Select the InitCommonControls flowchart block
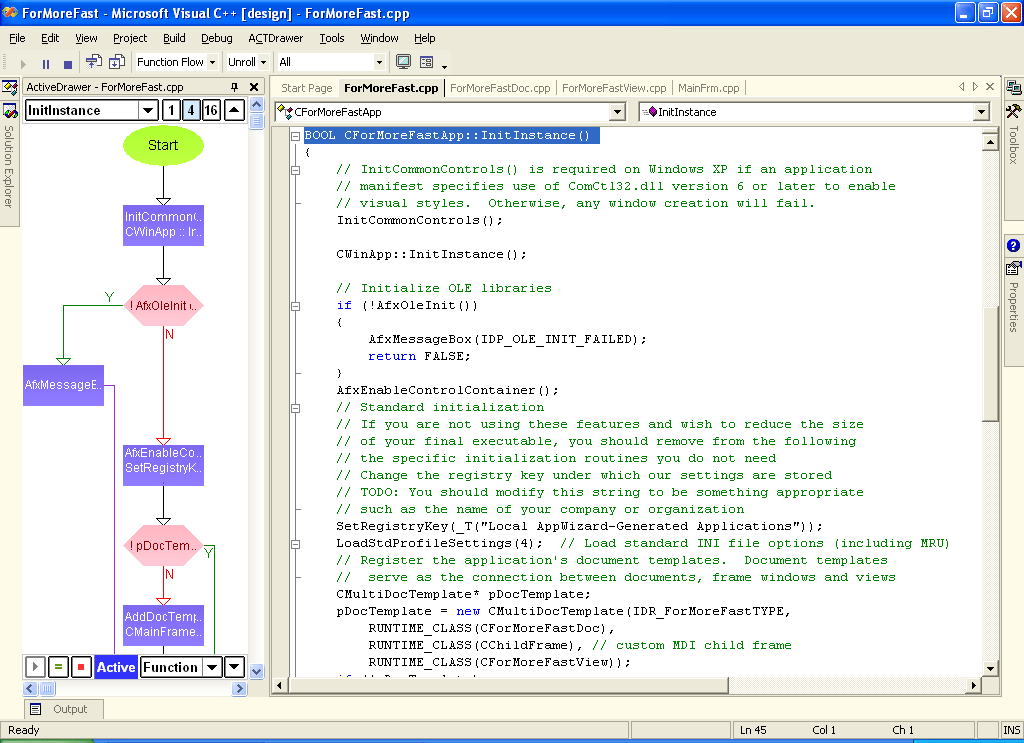The width and height of the screenshot is (1024, 743). click(x=163, y=225)
